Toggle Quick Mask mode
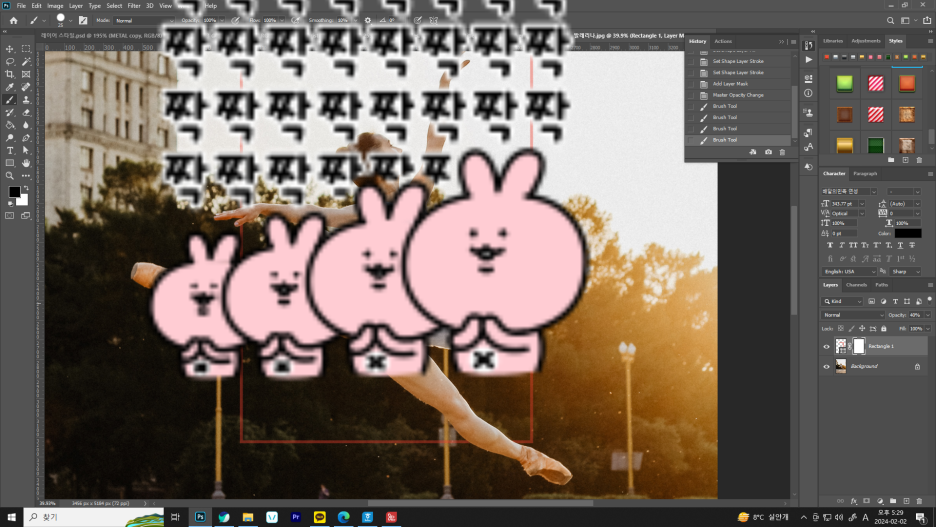Screen dimensions: 936x527 coord(10,215)
